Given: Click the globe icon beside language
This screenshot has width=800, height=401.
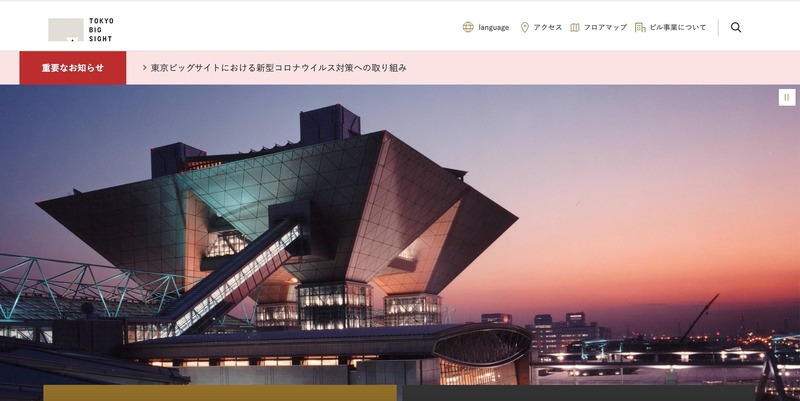Looking at the screenshot, I should [468, 28].
